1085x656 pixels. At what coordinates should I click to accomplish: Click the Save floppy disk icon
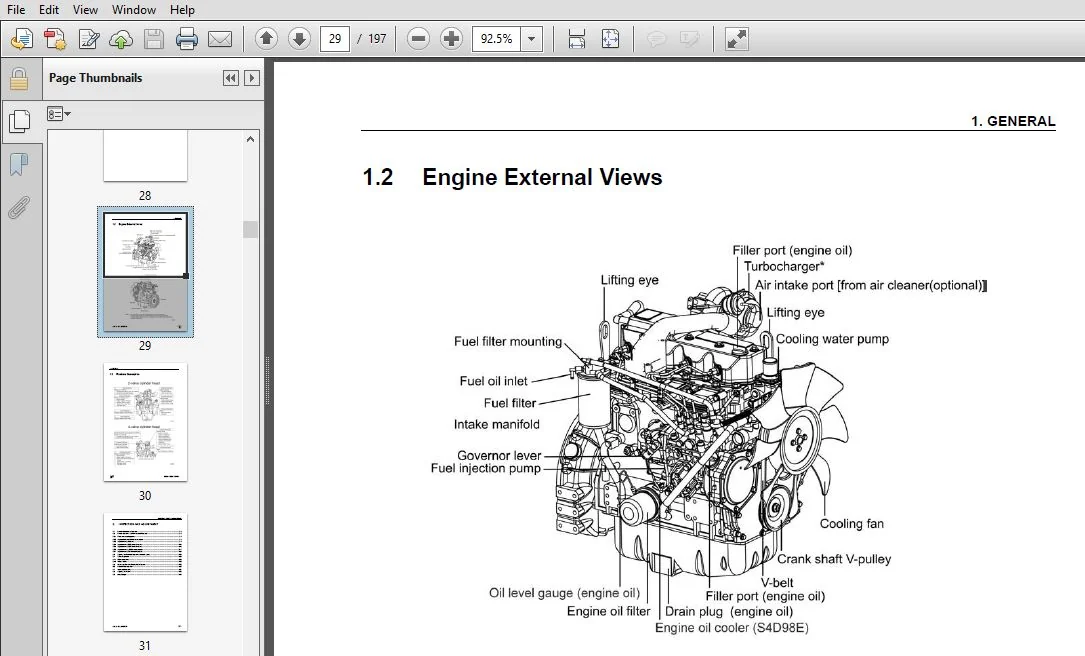point(154,39)
